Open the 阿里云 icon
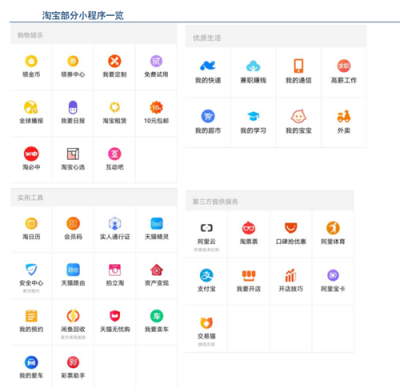 [207, 228]
